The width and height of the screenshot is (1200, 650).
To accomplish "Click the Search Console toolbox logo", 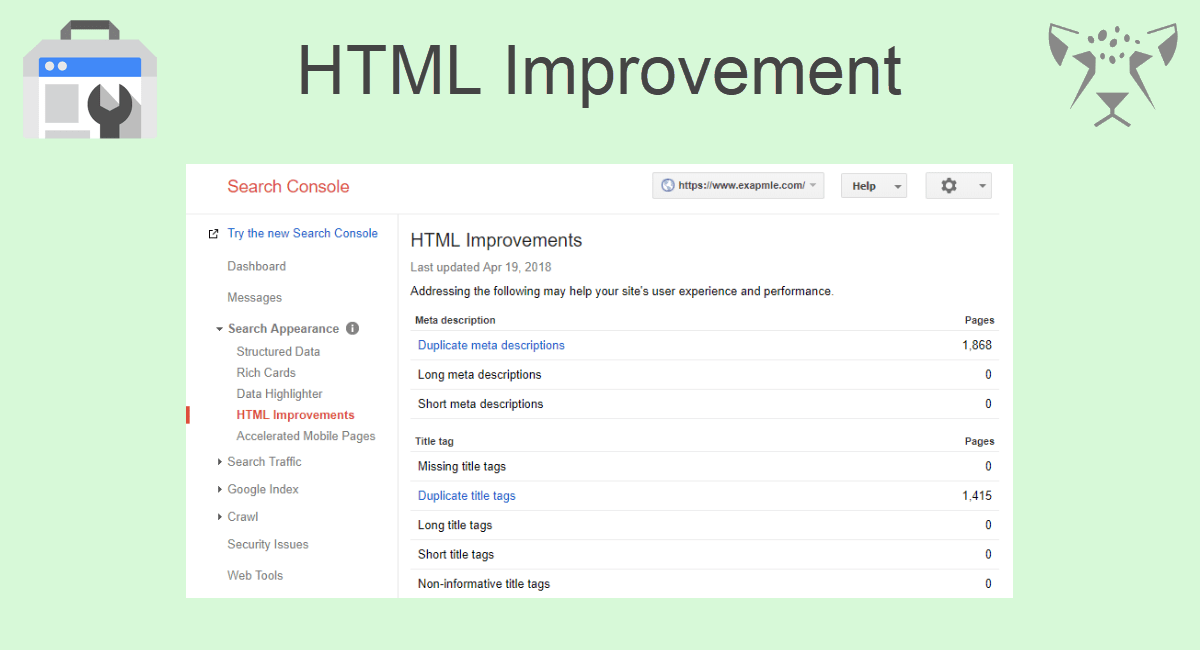I will 91,79.
